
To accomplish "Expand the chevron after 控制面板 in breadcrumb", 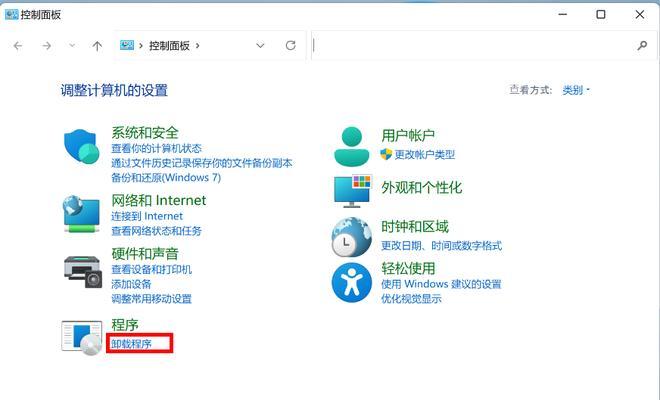I will pos(198,45).
